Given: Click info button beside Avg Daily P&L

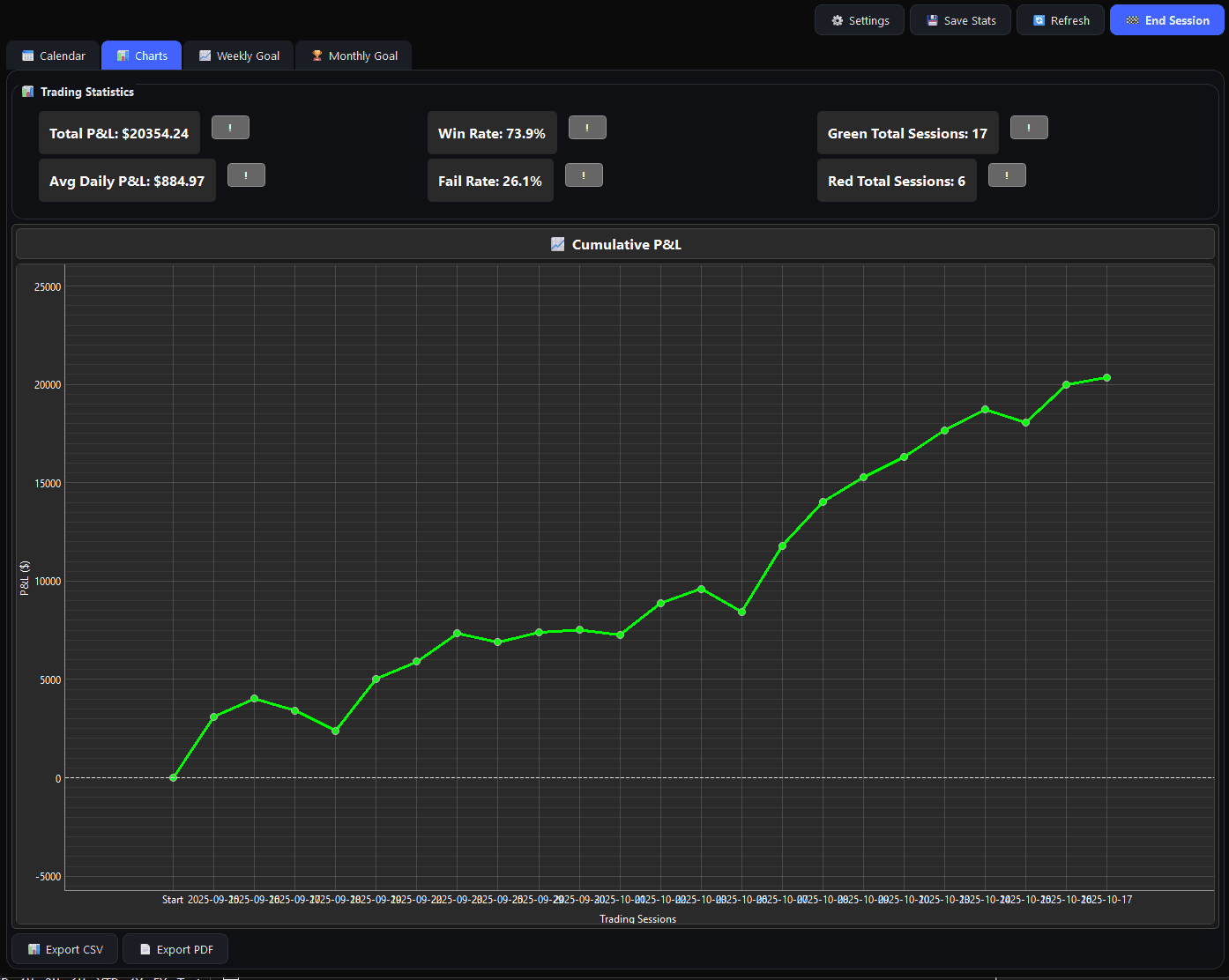Looking at the screenshot, I should (246, 175).
